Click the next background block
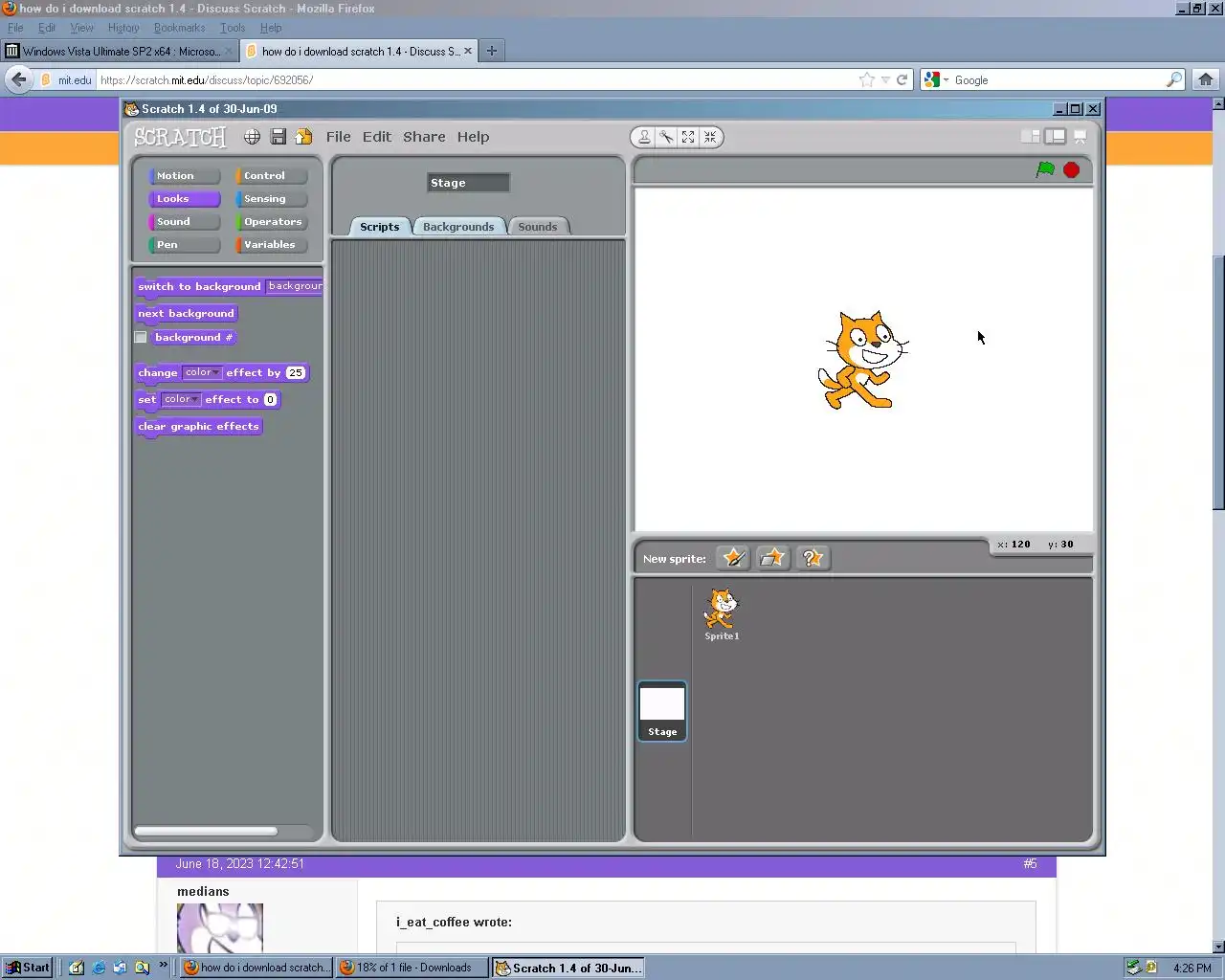The image size is (1225, 980). pos(186,314)
